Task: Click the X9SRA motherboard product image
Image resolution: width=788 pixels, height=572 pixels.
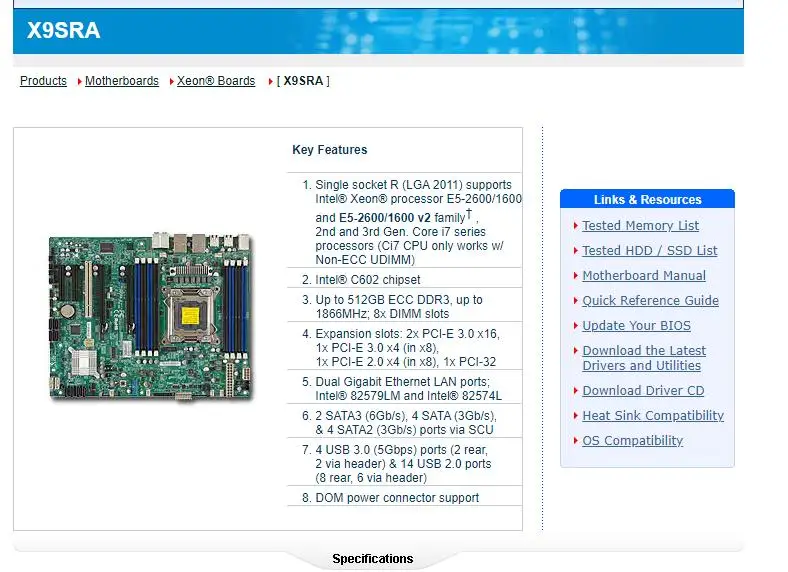Action: (x=151, y=316)
